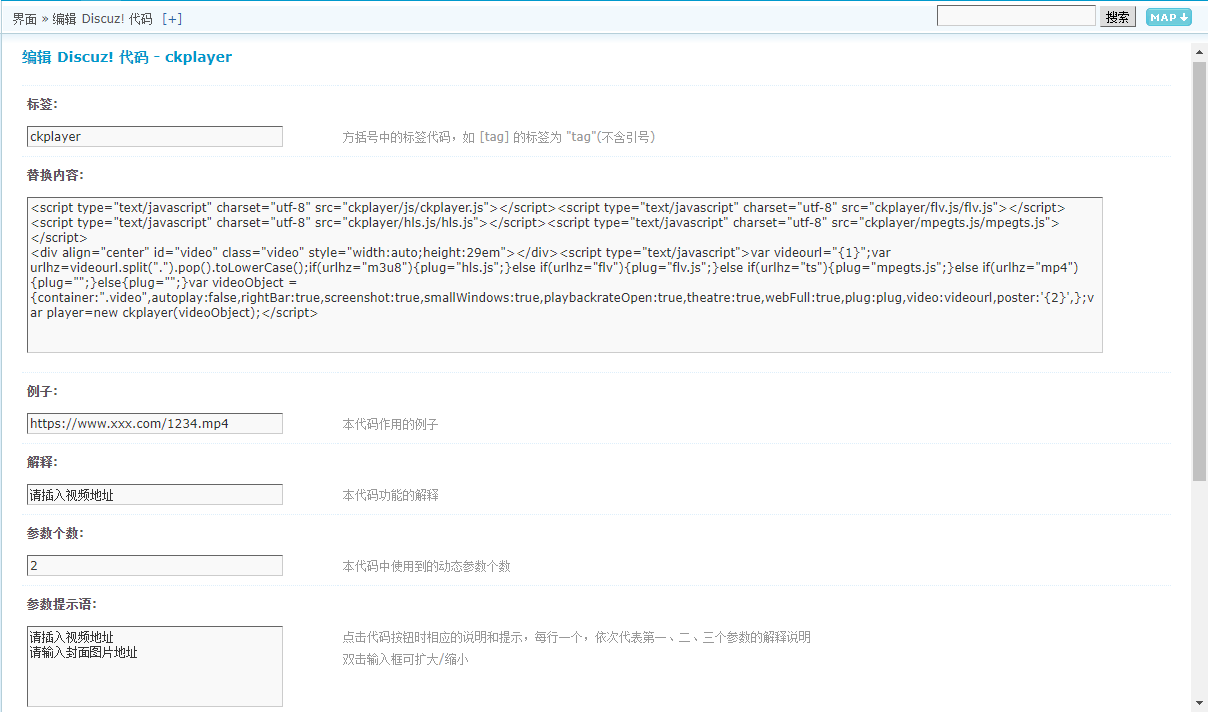Viewport: 1208px width, 712px height.
Task: Click the vertical page scrollbar thumb
Action: 1199,270
